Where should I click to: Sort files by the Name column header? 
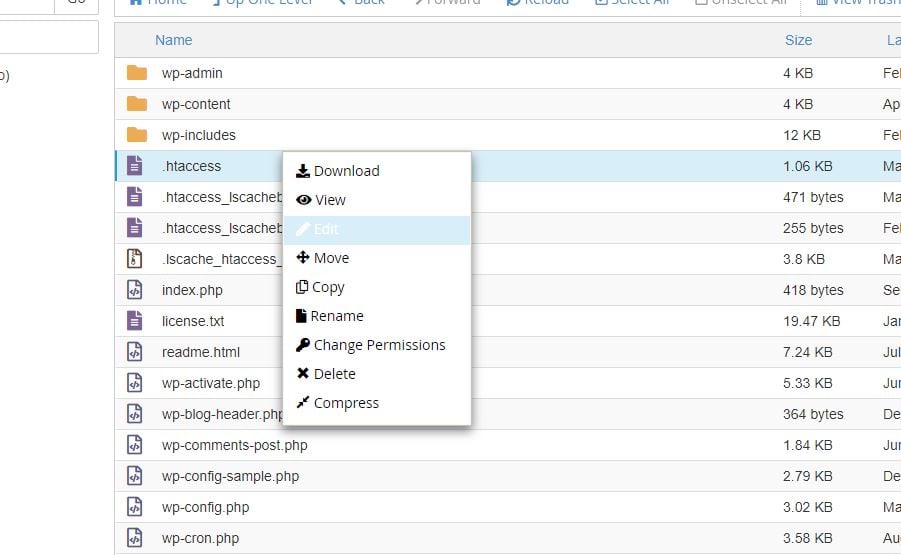click(x=173, y=40)
